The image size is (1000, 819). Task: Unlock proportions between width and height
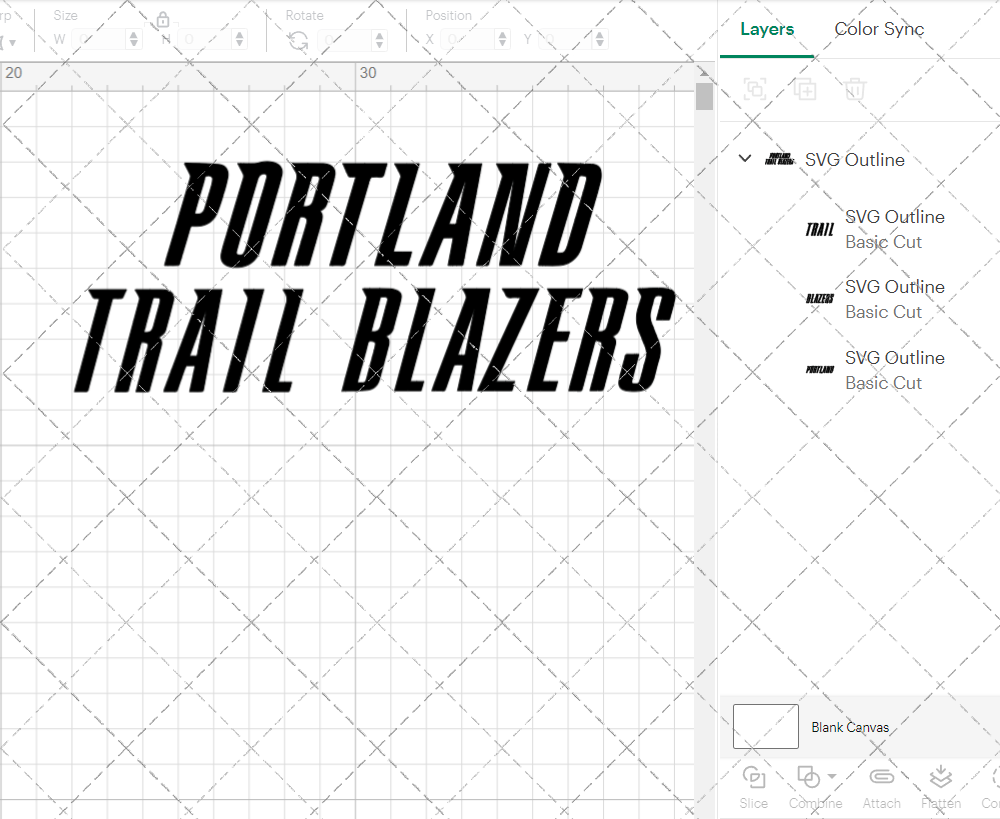point(163,20)
